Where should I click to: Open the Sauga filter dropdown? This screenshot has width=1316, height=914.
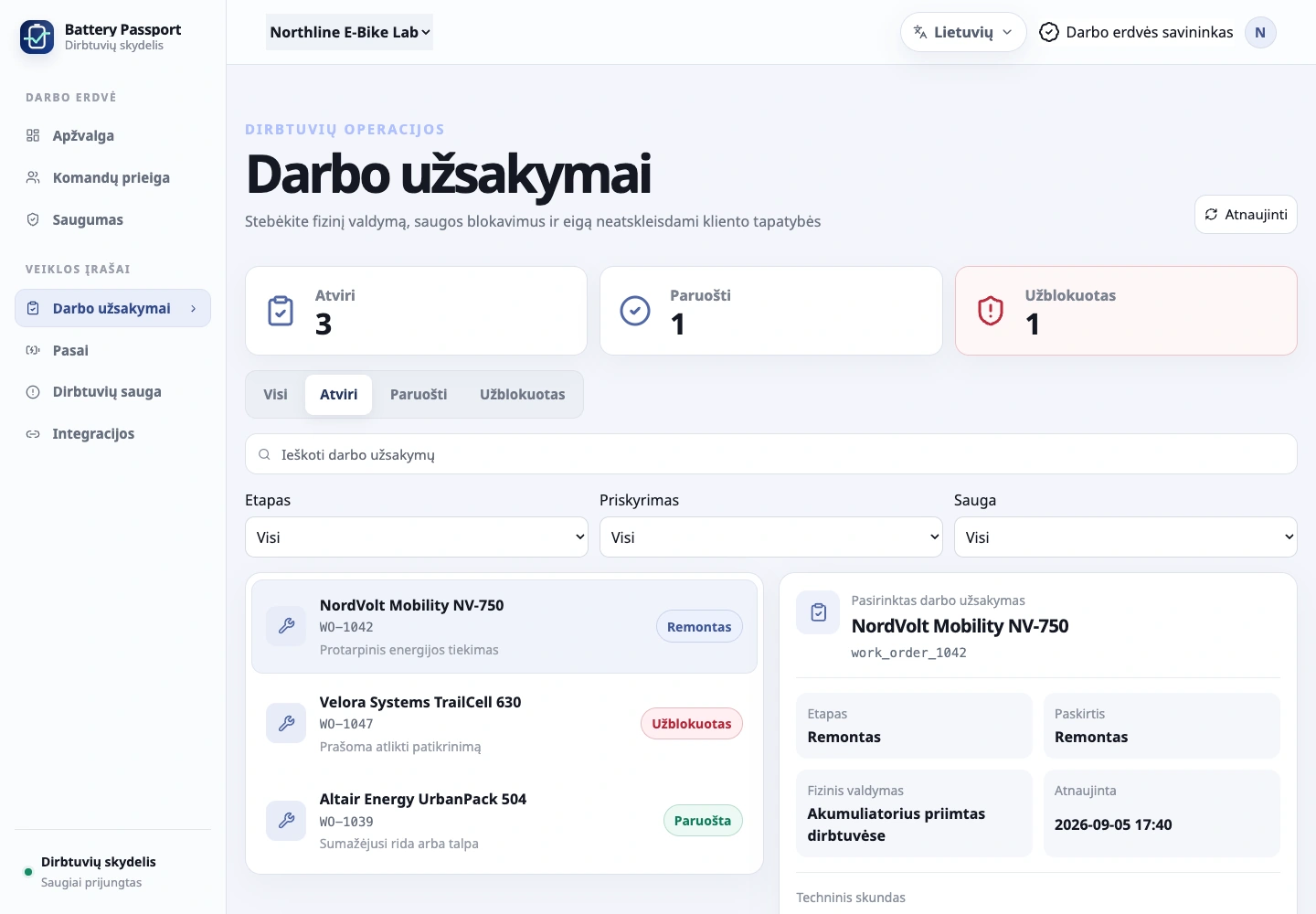tap(1126, 537)
